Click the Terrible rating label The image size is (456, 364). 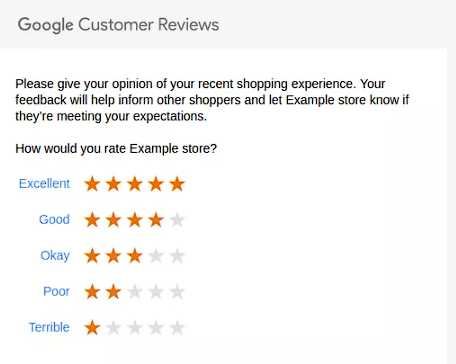pos(49,327)
